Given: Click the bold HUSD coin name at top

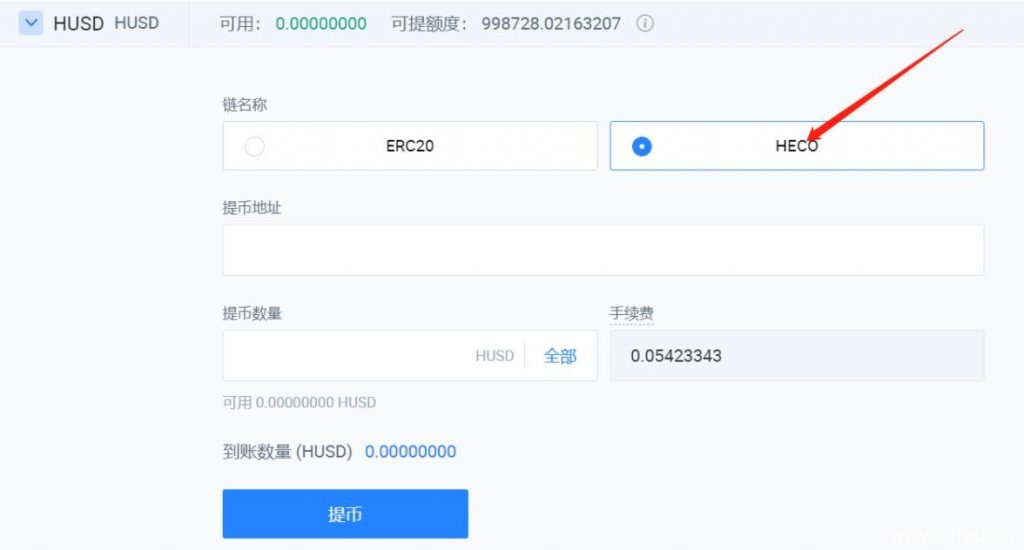Looking at the screenshot, I should (78, 23).
